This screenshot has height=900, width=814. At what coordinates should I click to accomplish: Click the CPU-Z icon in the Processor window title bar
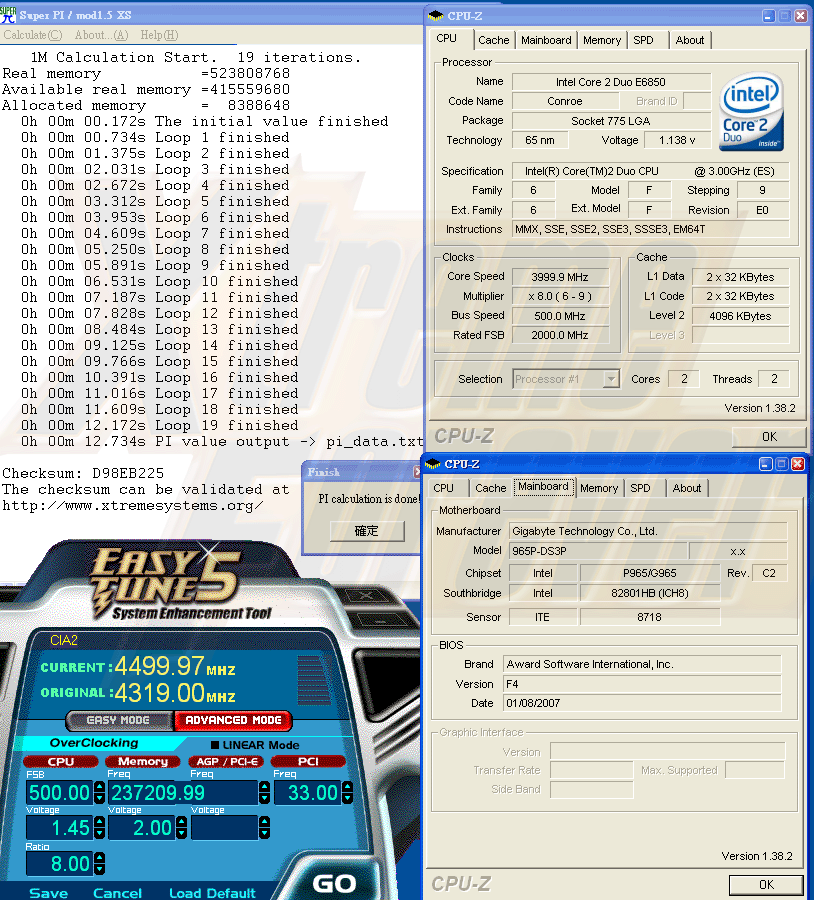pos(436,15)
